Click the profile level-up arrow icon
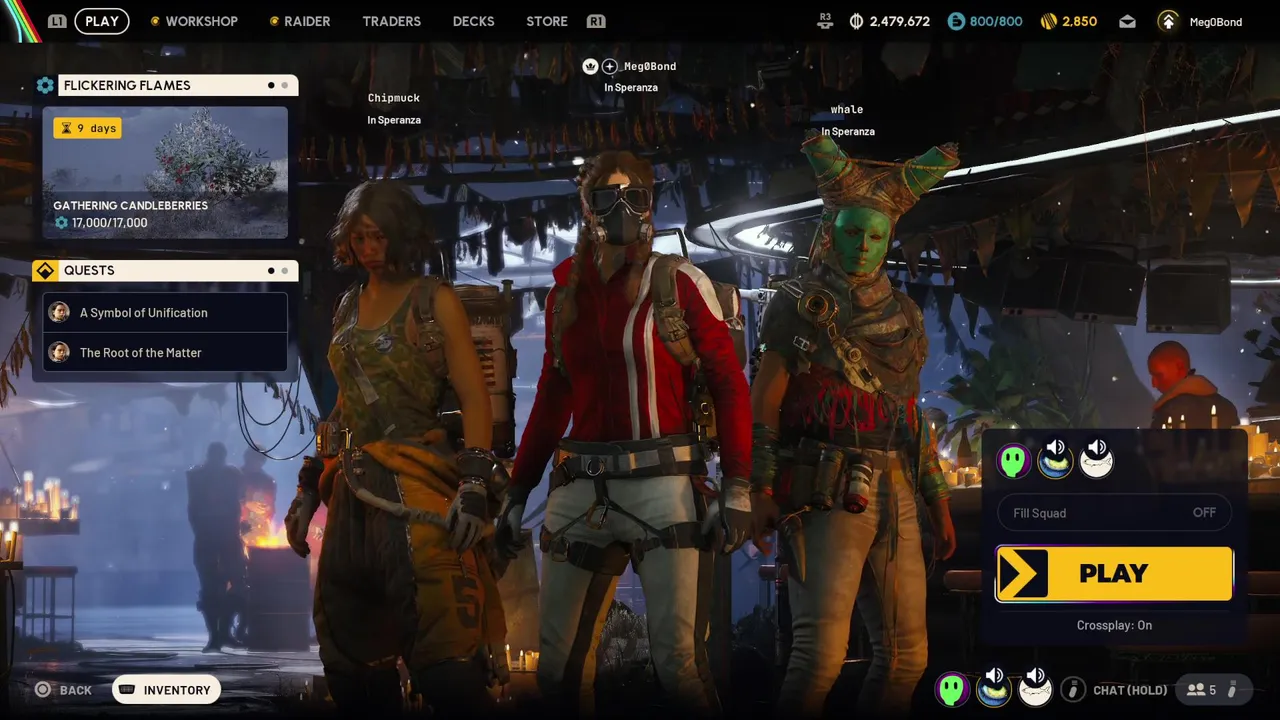Viewport: 1280px width, 720px height. (1167, 21)
